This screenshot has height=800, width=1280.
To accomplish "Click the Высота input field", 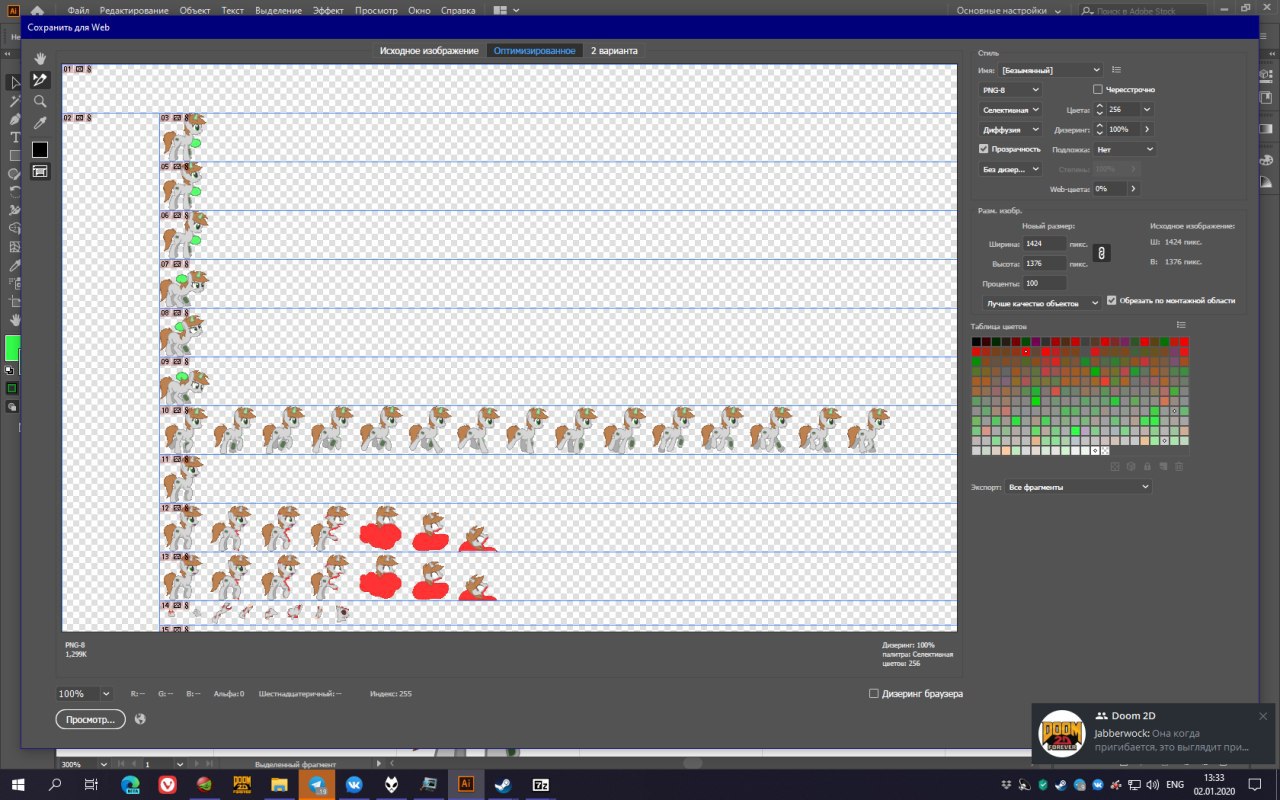I will click(1045, 264).
